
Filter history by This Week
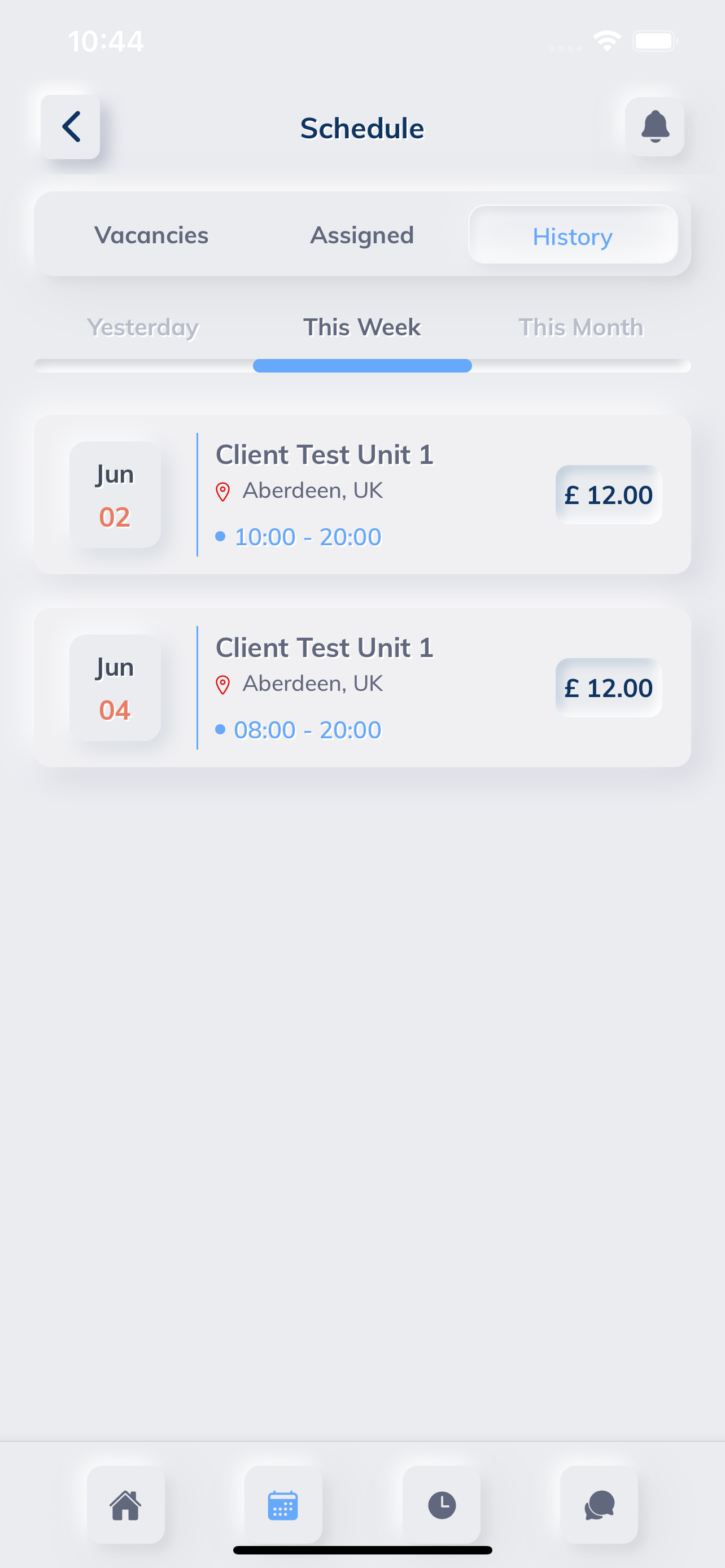[x=362, y=327]
